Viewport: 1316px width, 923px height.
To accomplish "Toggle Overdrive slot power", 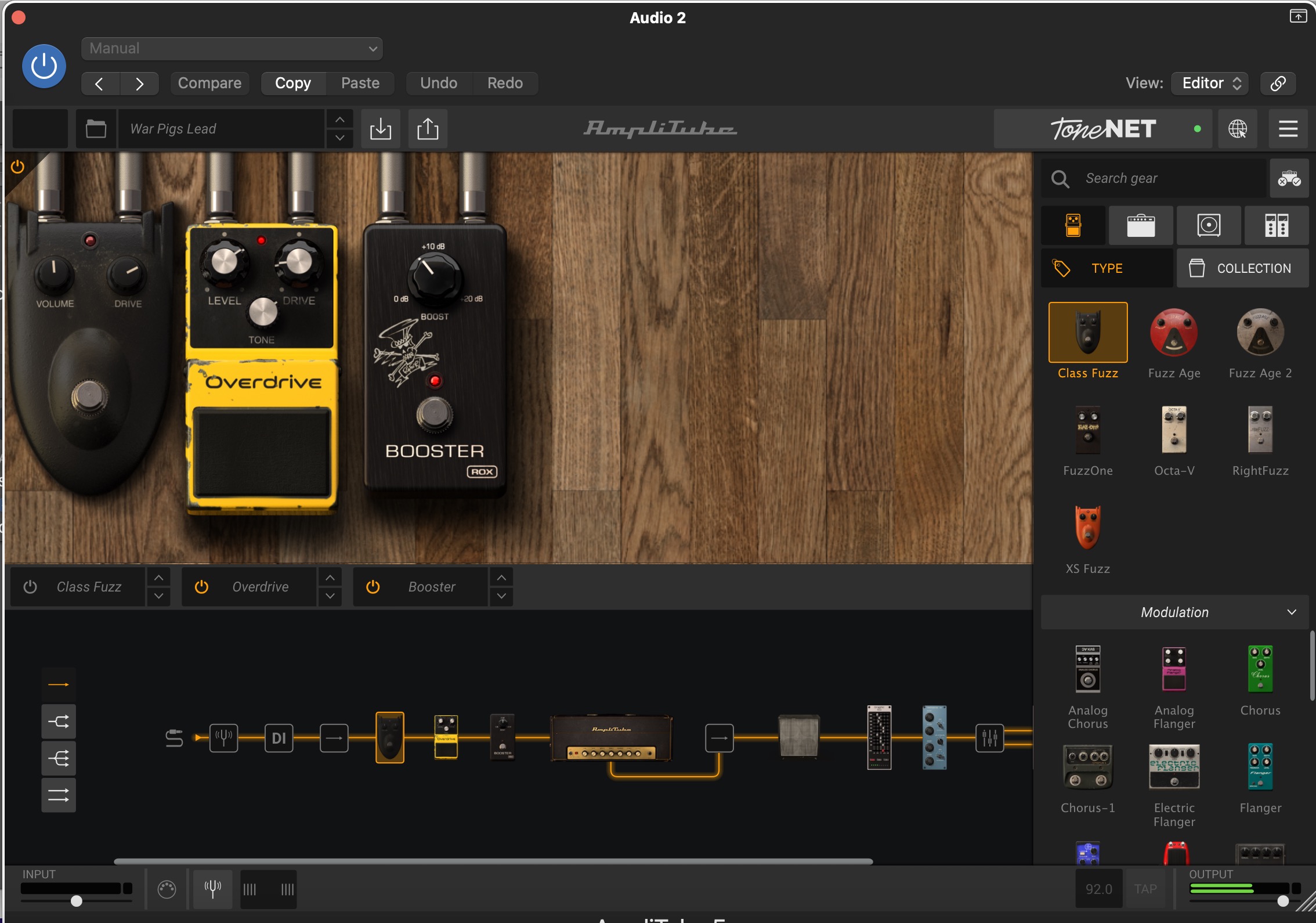I will [x=201, y=587].
